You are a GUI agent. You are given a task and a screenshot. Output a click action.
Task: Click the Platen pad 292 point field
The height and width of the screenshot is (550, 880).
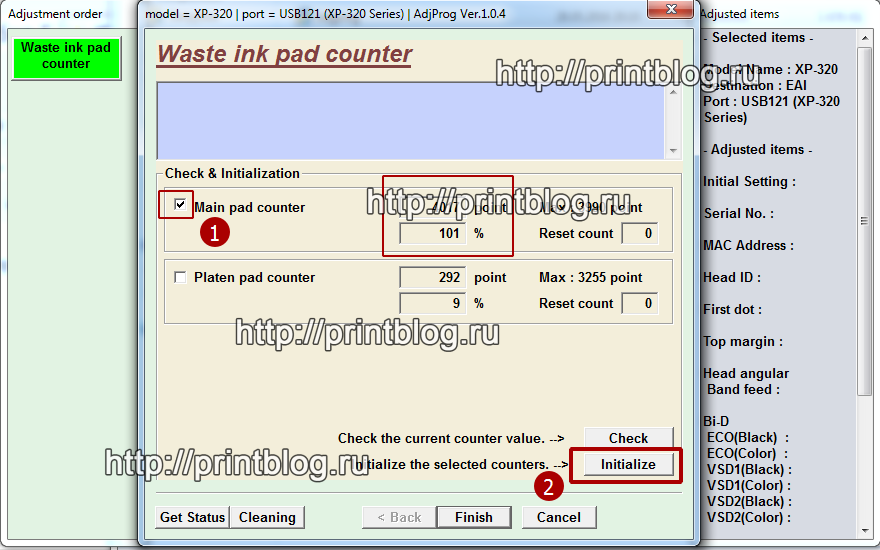click(x=432, y=277)
